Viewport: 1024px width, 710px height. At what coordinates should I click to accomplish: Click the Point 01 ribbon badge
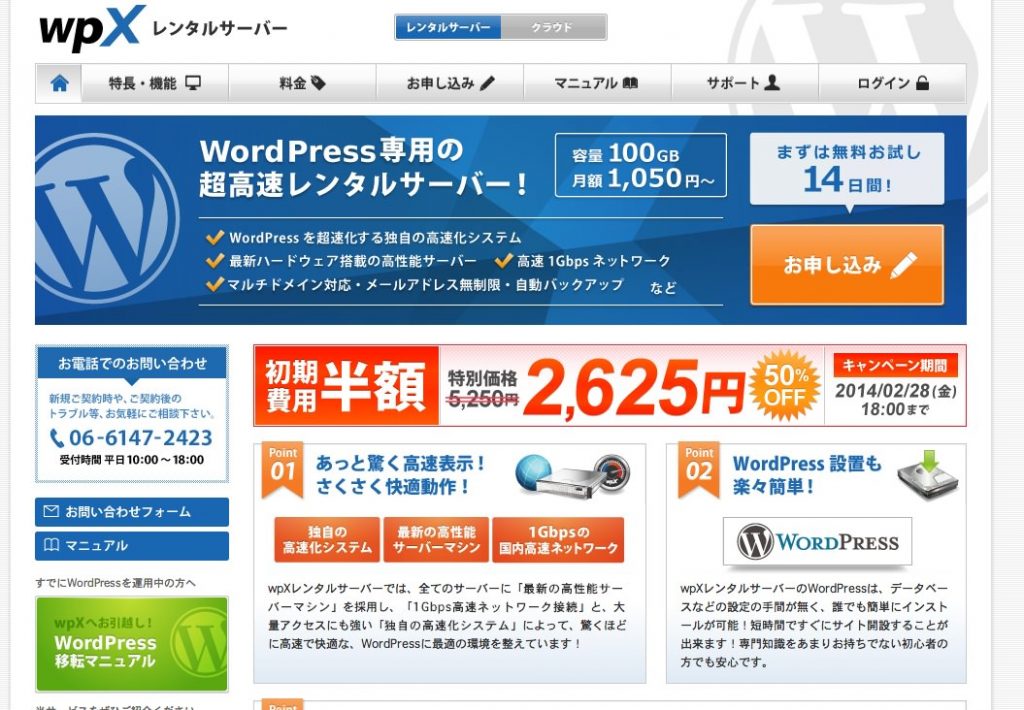point(283,469)
